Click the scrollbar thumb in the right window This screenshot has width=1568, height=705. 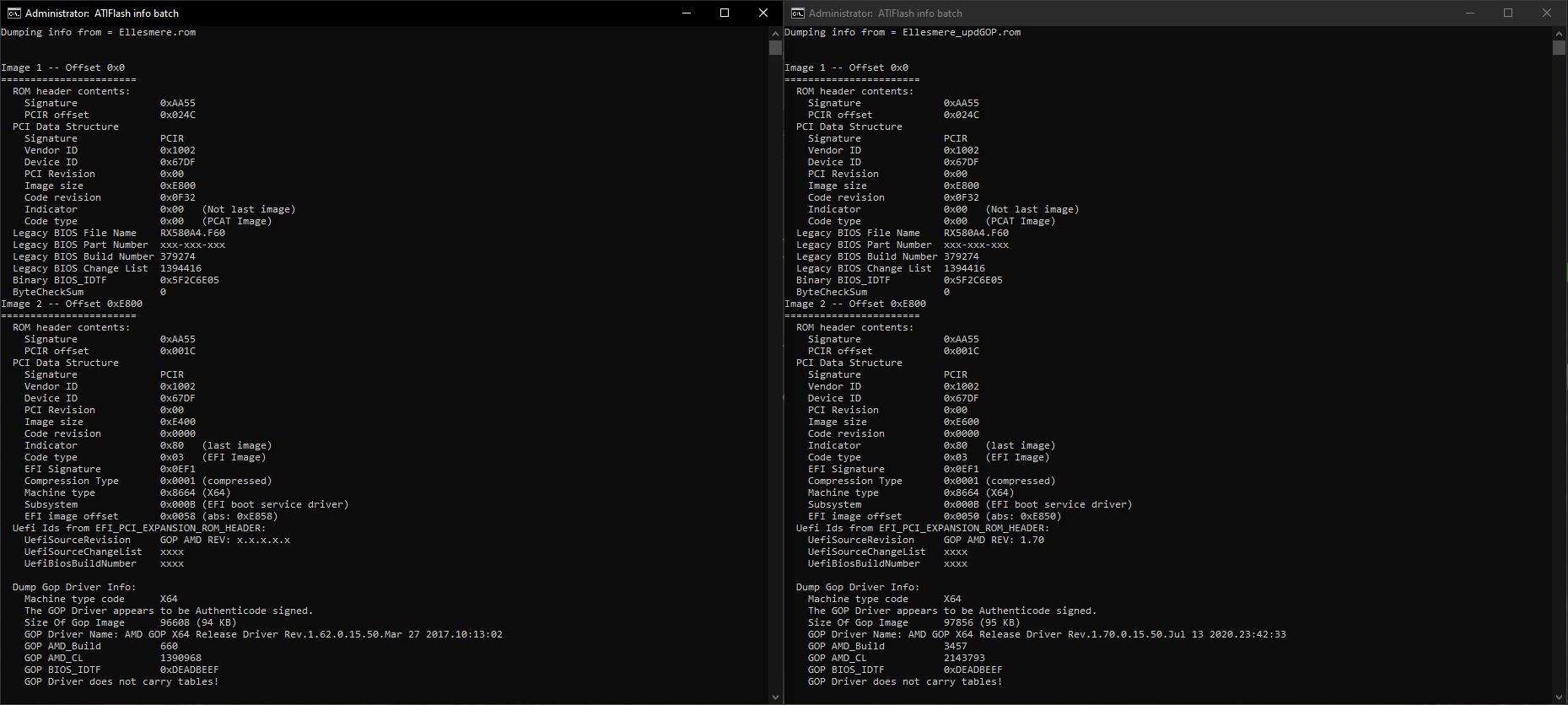coord(1559,48)
